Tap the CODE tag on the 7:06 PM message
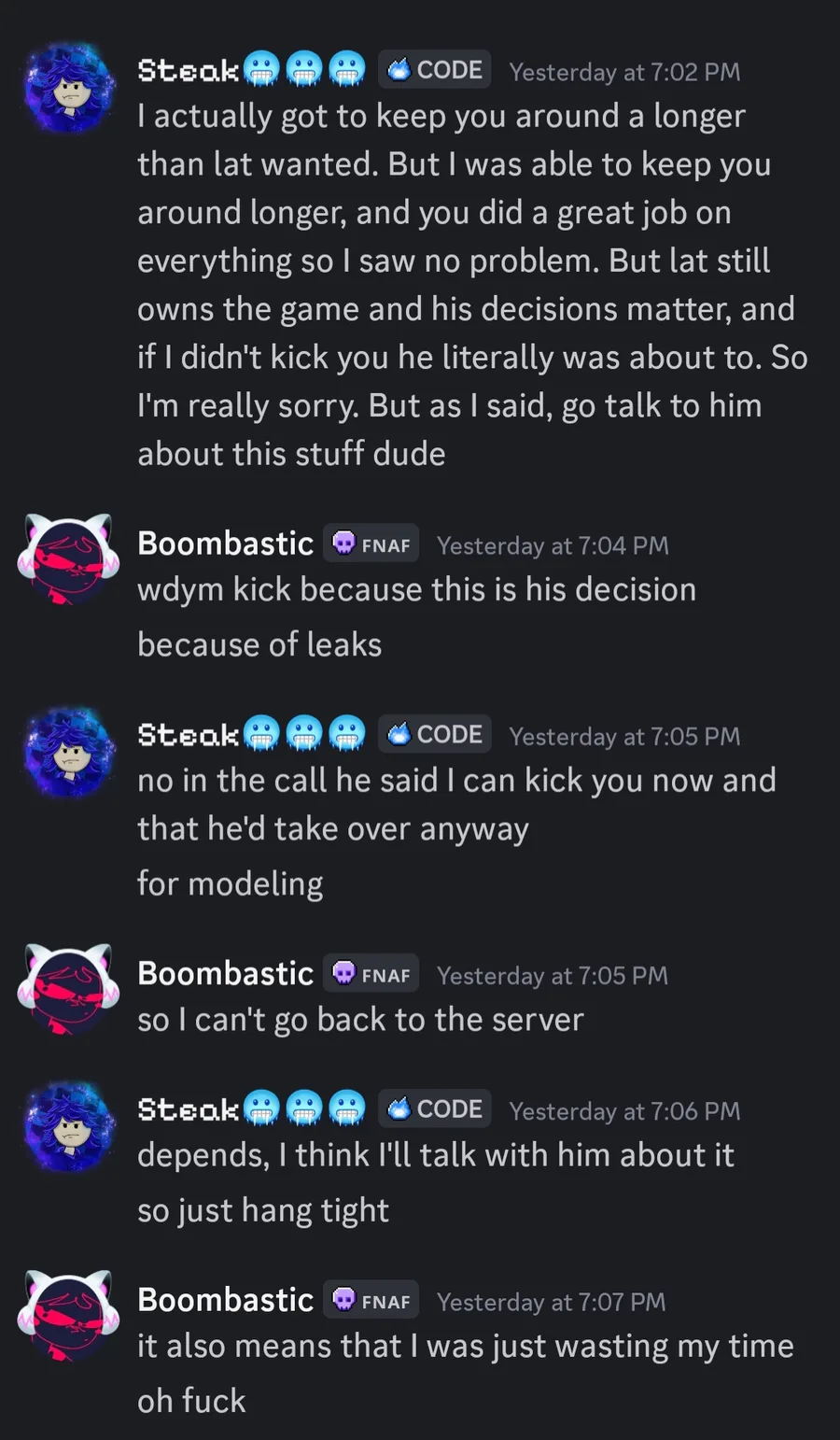 coord(435,1109)
